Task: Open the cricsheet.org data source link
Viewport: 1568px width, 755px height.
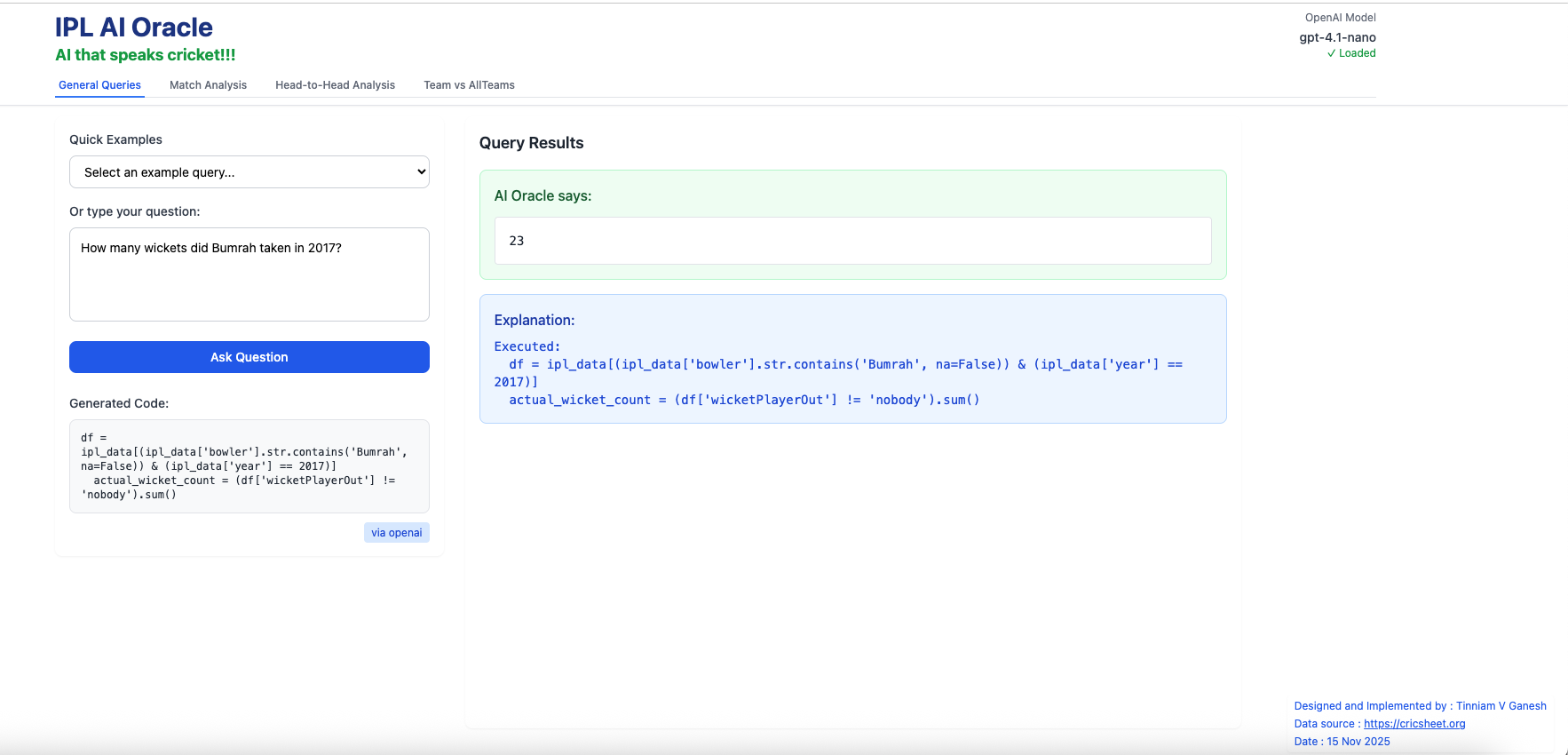Action: click(x=1414, y=724)
